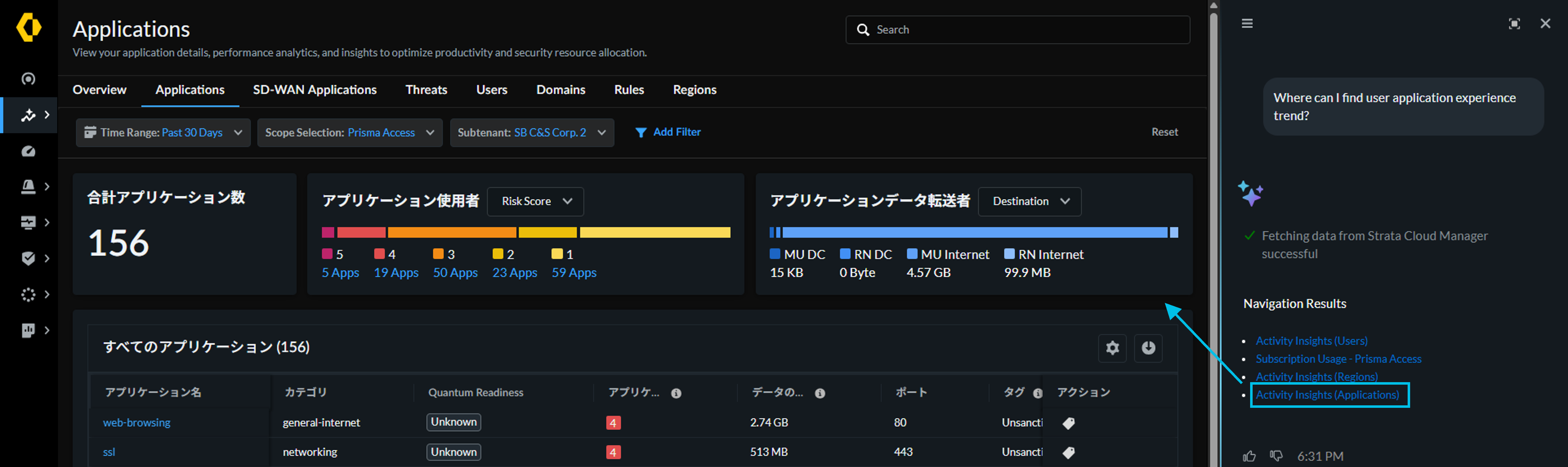
Task: Click the orange risk score 3 bar segment
Action: click(x=452, y=232)
